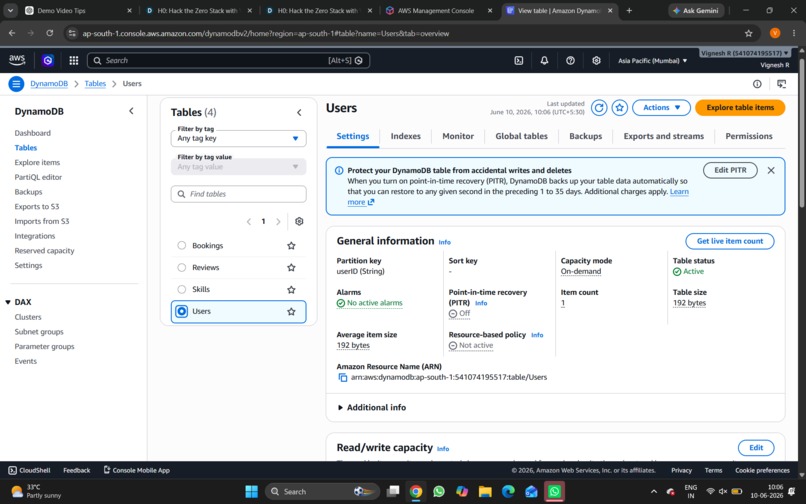
Task: Open CloudShell icon in top navigation bar
Action: [519, 61]
